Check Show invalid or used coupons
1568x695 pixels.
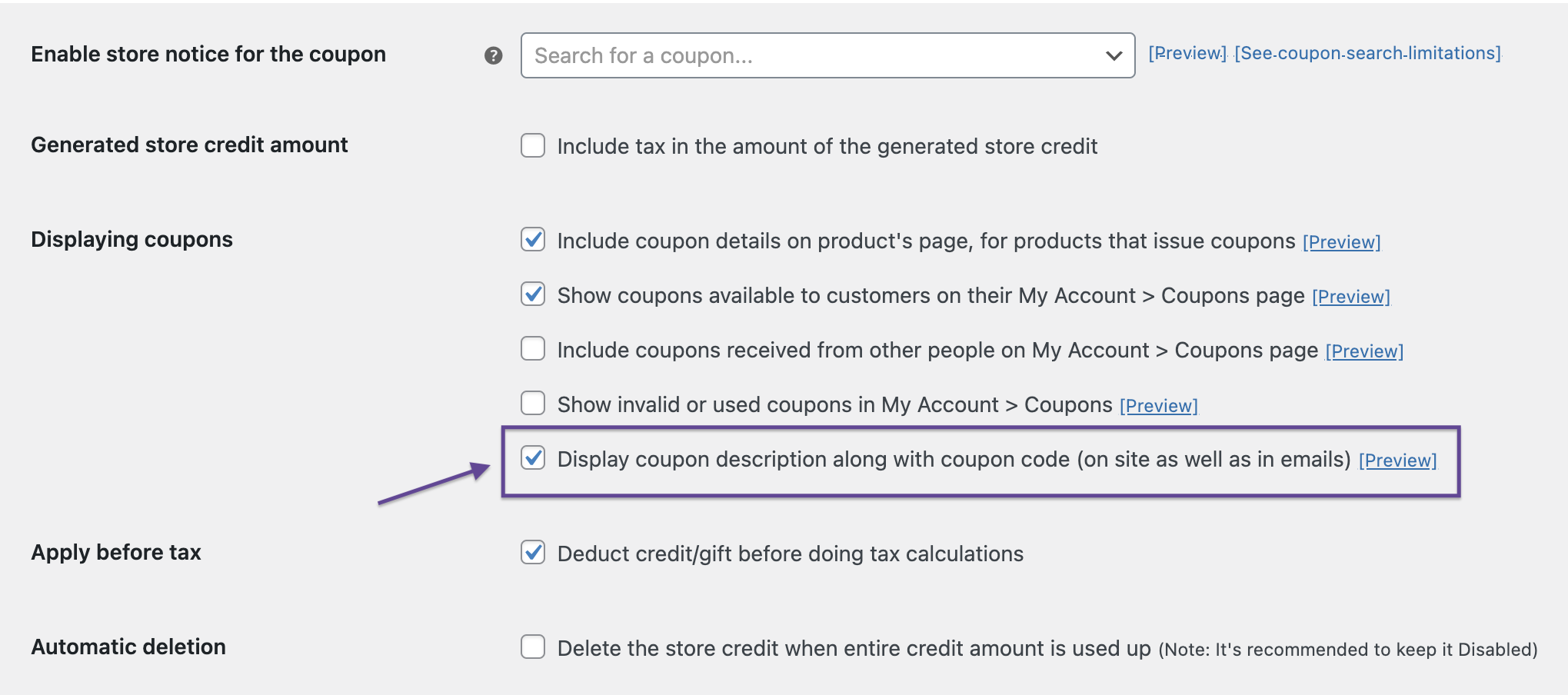[533, 403]
